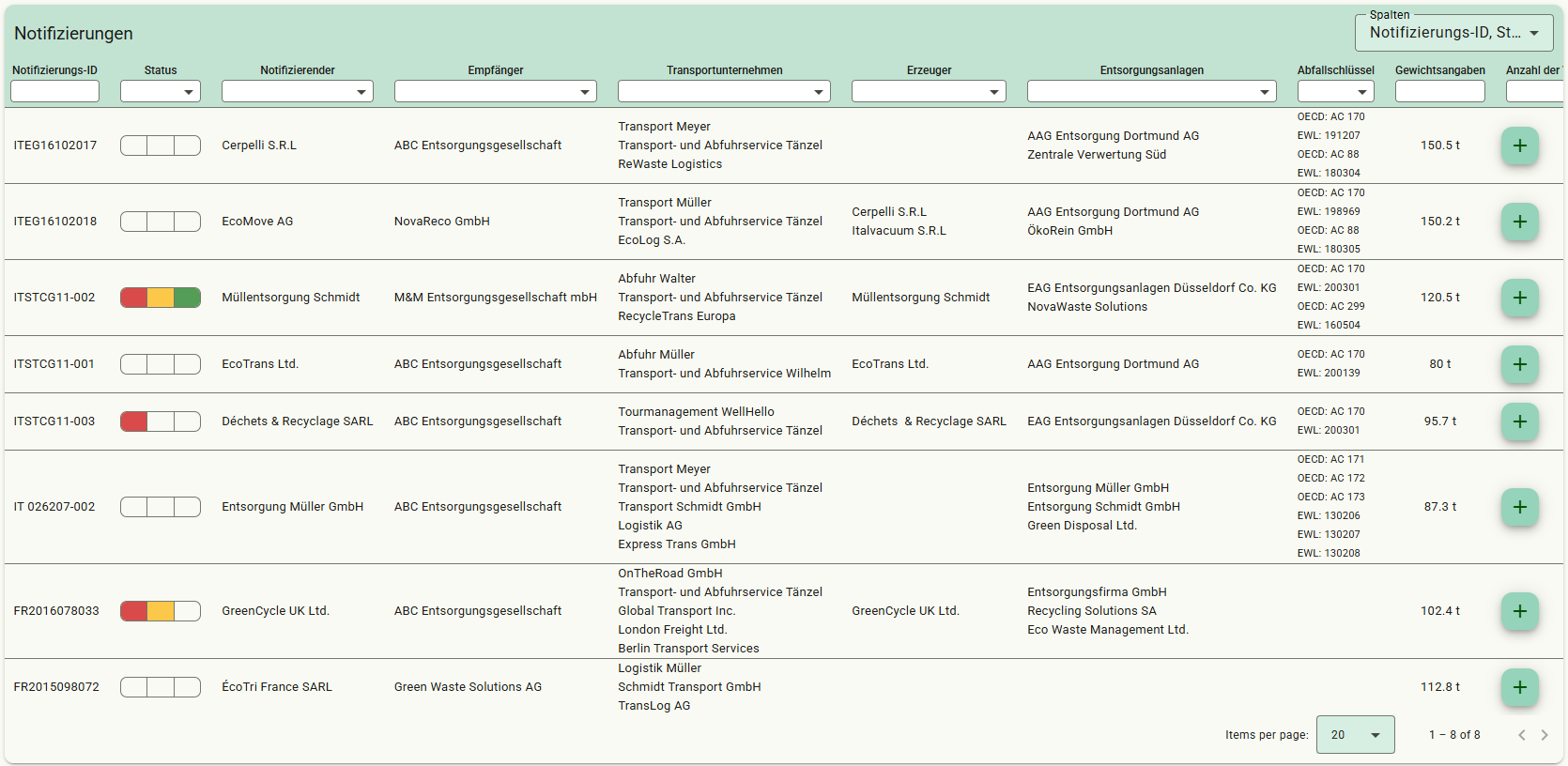Click the plus button for IT 026207-002
The width and height of the screenshot is (1568, 766).
click(1519, 507)
